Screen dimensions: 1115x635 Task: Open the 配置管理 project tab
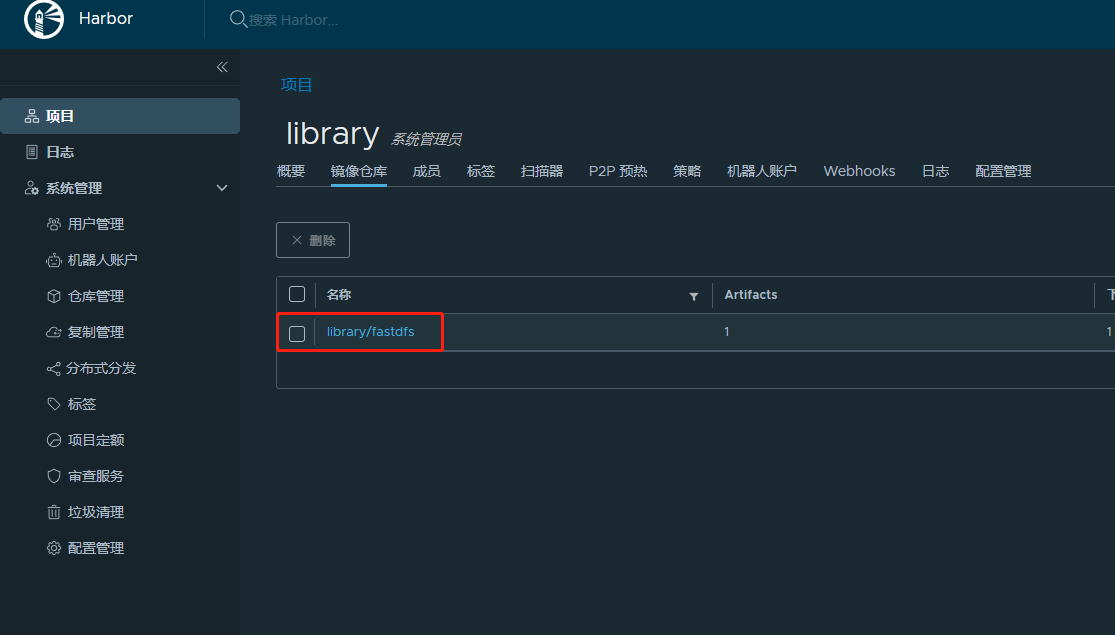point(1003,171)
